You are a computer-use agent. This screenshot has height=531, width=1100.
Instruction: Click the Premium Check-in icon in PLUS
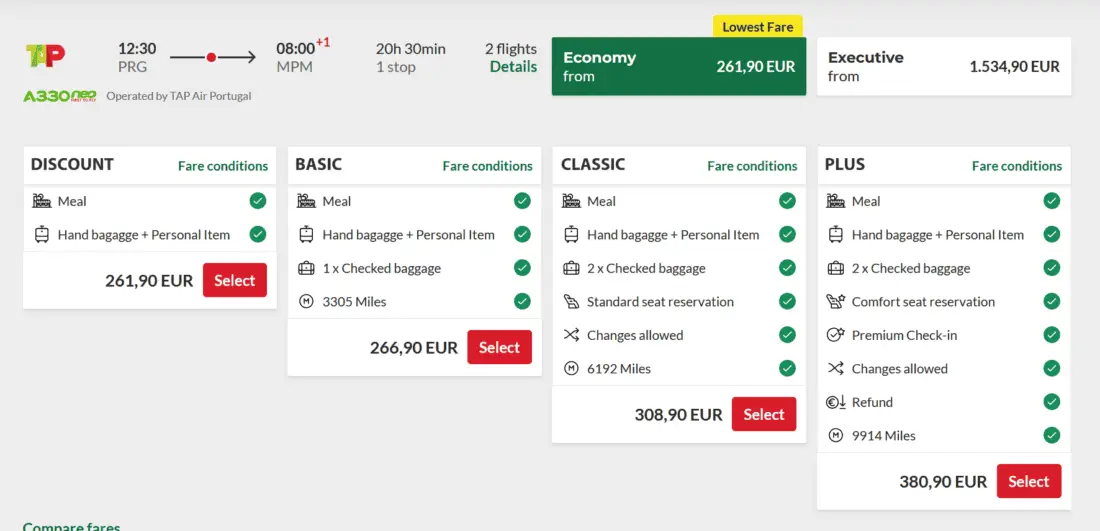836,335
